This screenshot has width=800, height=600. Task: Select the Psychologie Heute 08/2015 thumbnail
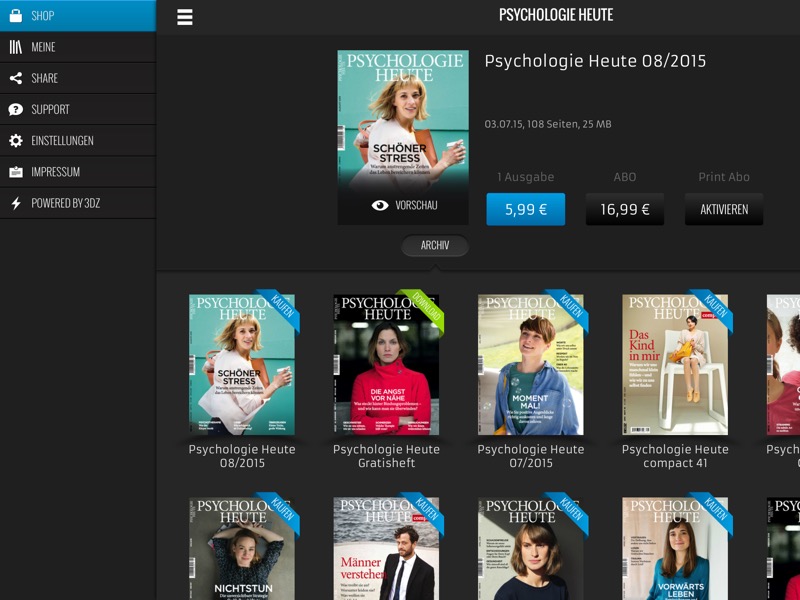[242, 365]
